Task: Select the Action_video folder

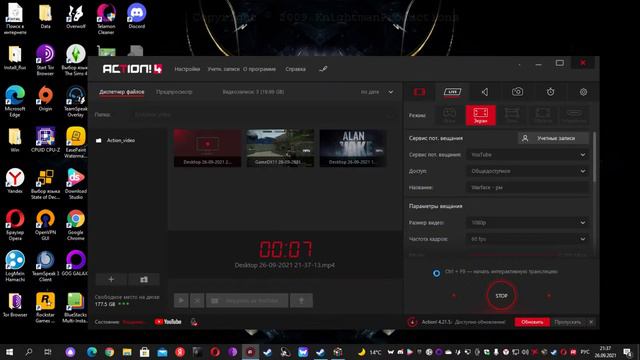Action: coord(116,140)
